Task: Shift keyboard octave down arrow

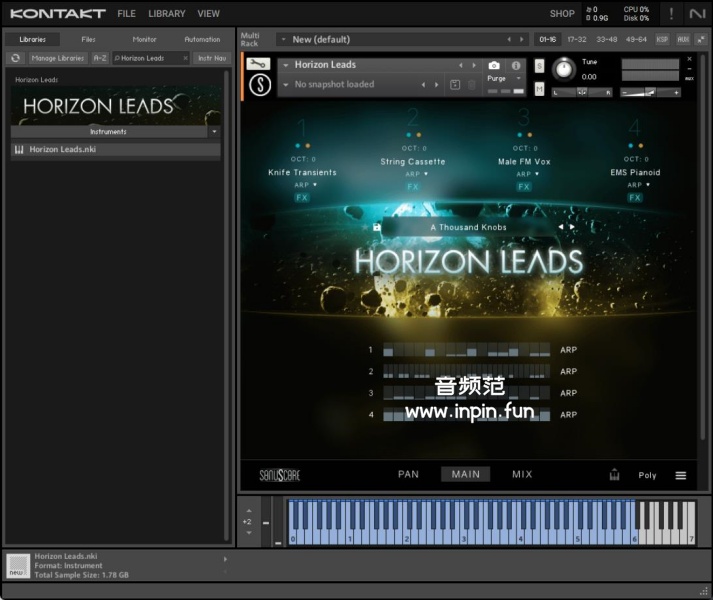Action: coord(248,533)
